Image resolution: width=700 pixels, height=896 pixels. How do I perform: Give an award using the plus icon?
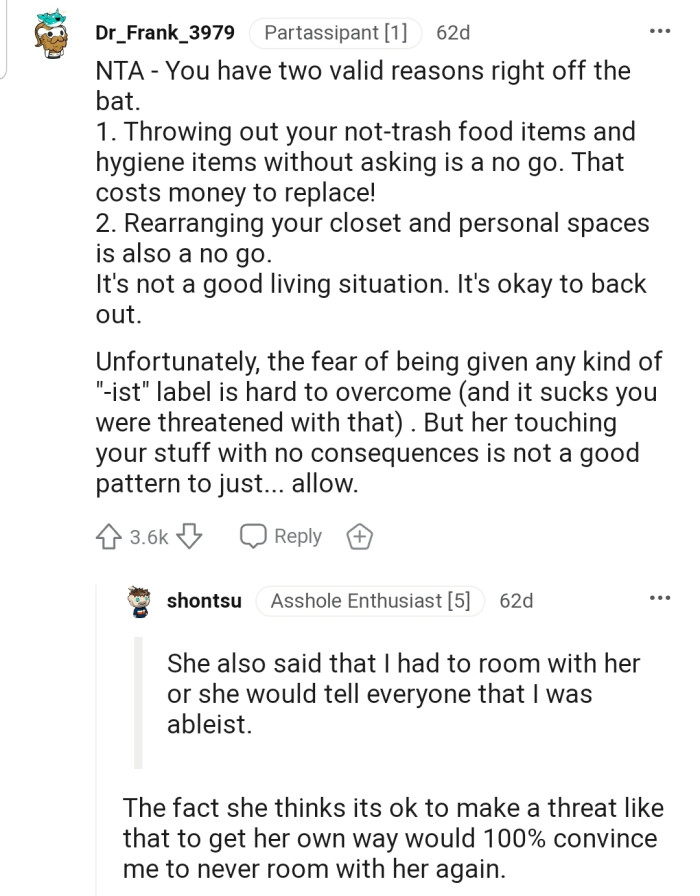(359, 537)
